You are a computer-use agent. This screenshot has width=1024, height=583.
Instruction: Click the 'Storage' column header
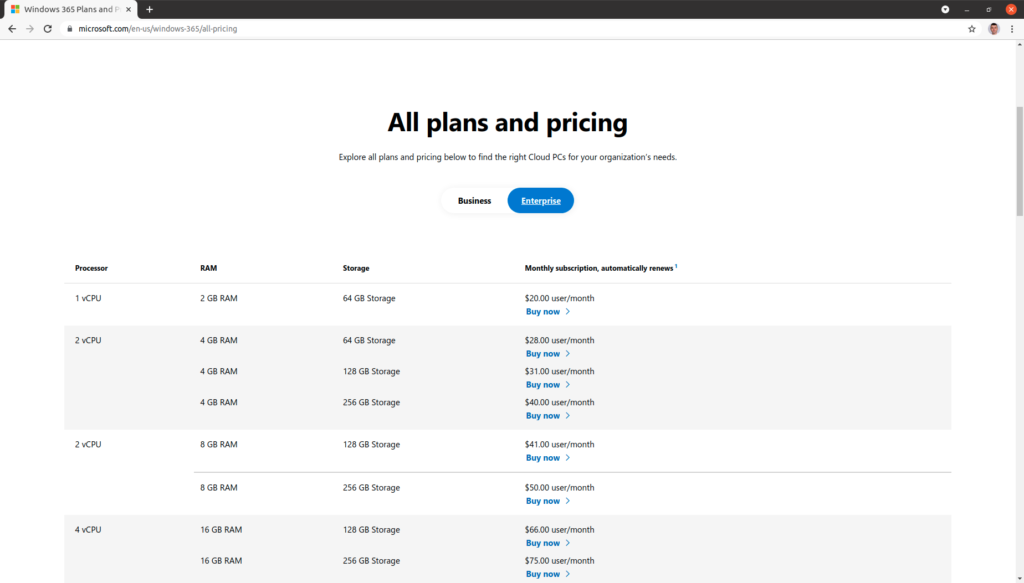coord(356,268)
